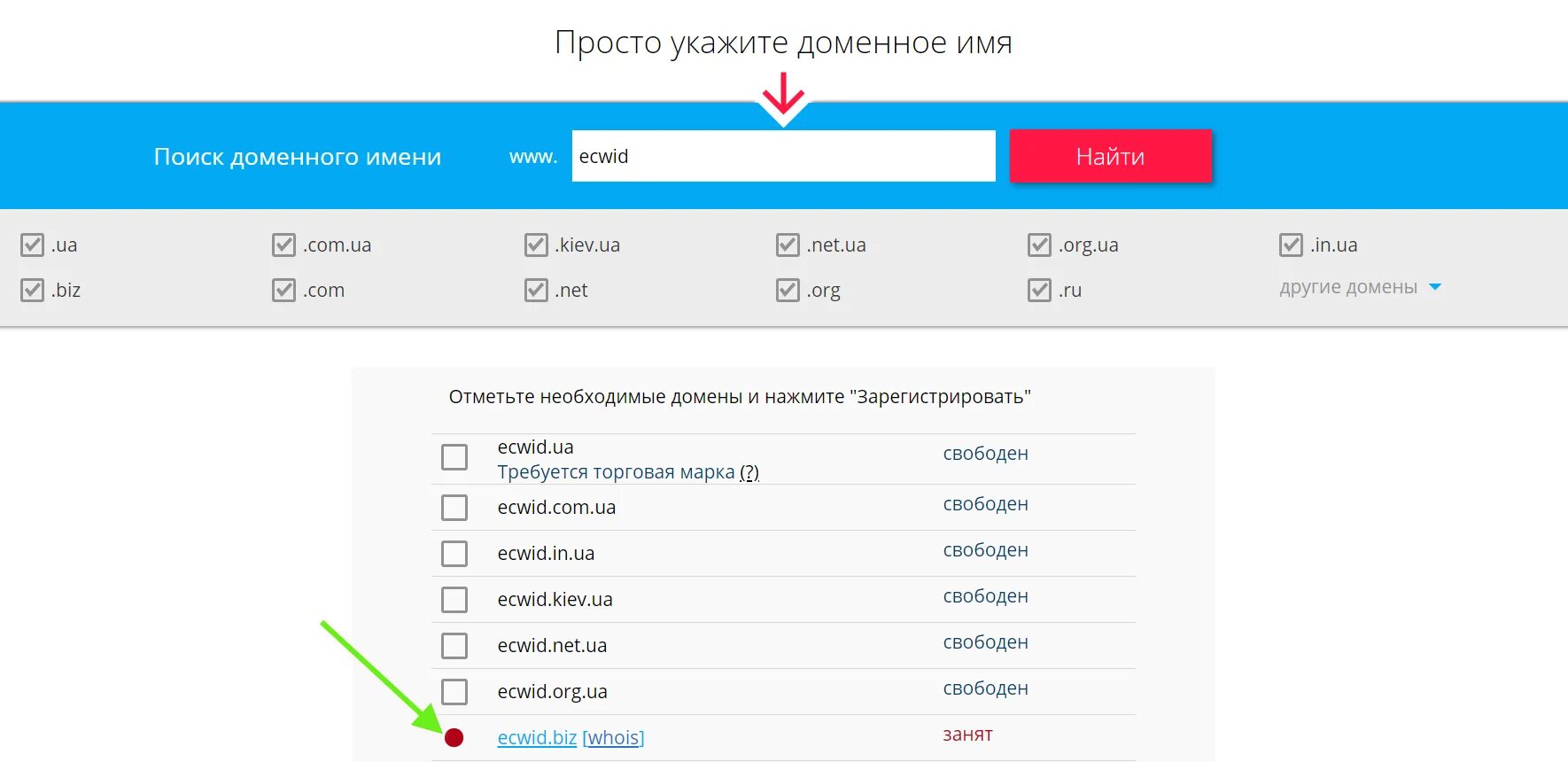
Task: Toggle the .org domain filter checkbox
Action: (x=788, y=291)
